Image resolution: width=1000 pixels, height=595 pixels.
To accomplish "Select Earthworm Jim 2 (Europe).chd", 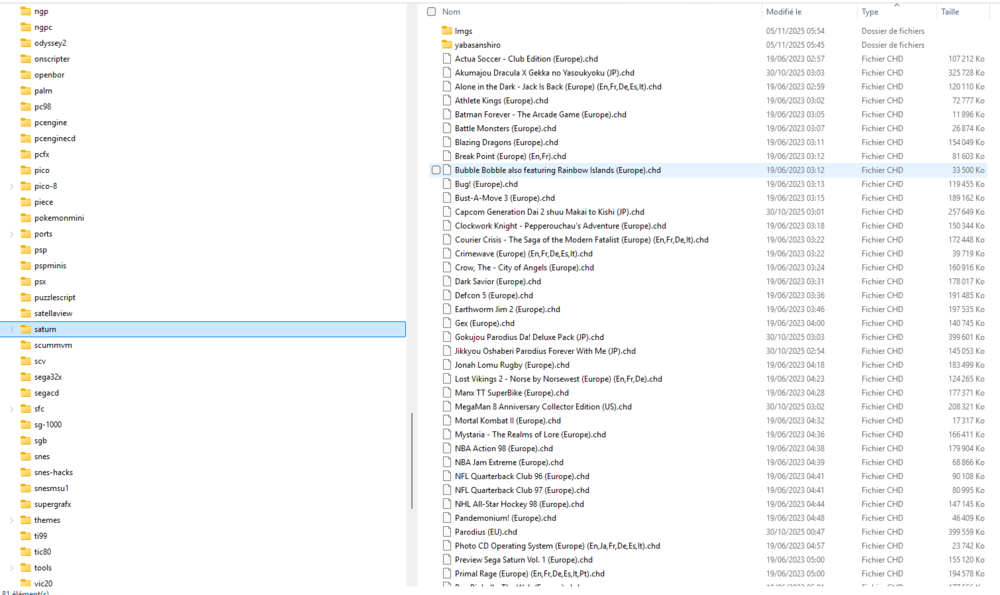I will click(507, 309).
